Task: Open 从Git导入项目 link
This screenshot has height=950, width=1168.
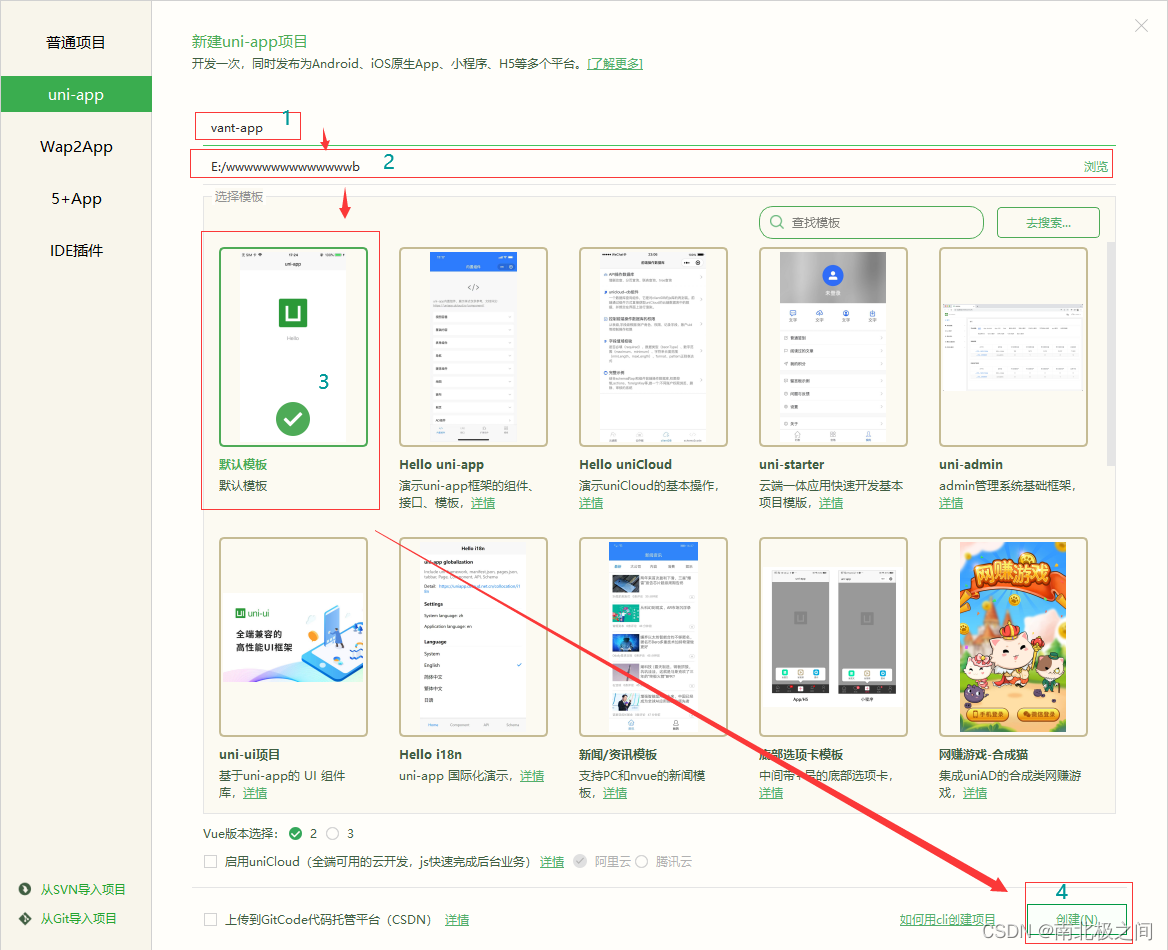Action: [78, 918]
